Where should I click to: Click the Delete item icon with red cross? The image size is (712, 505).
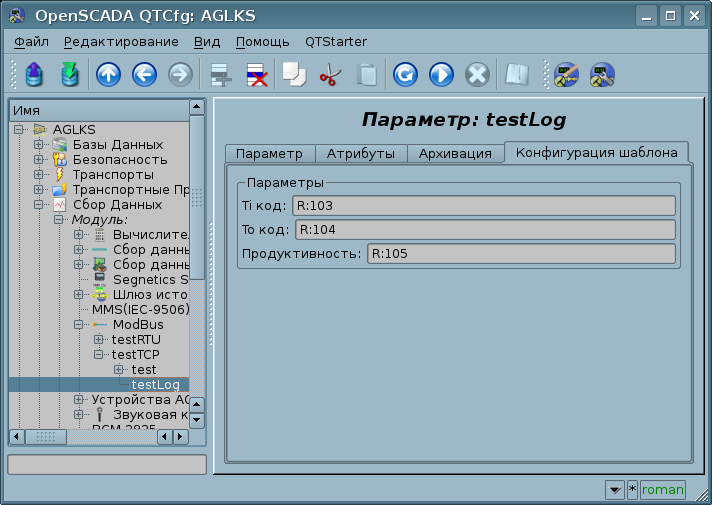tap(256, 75)
